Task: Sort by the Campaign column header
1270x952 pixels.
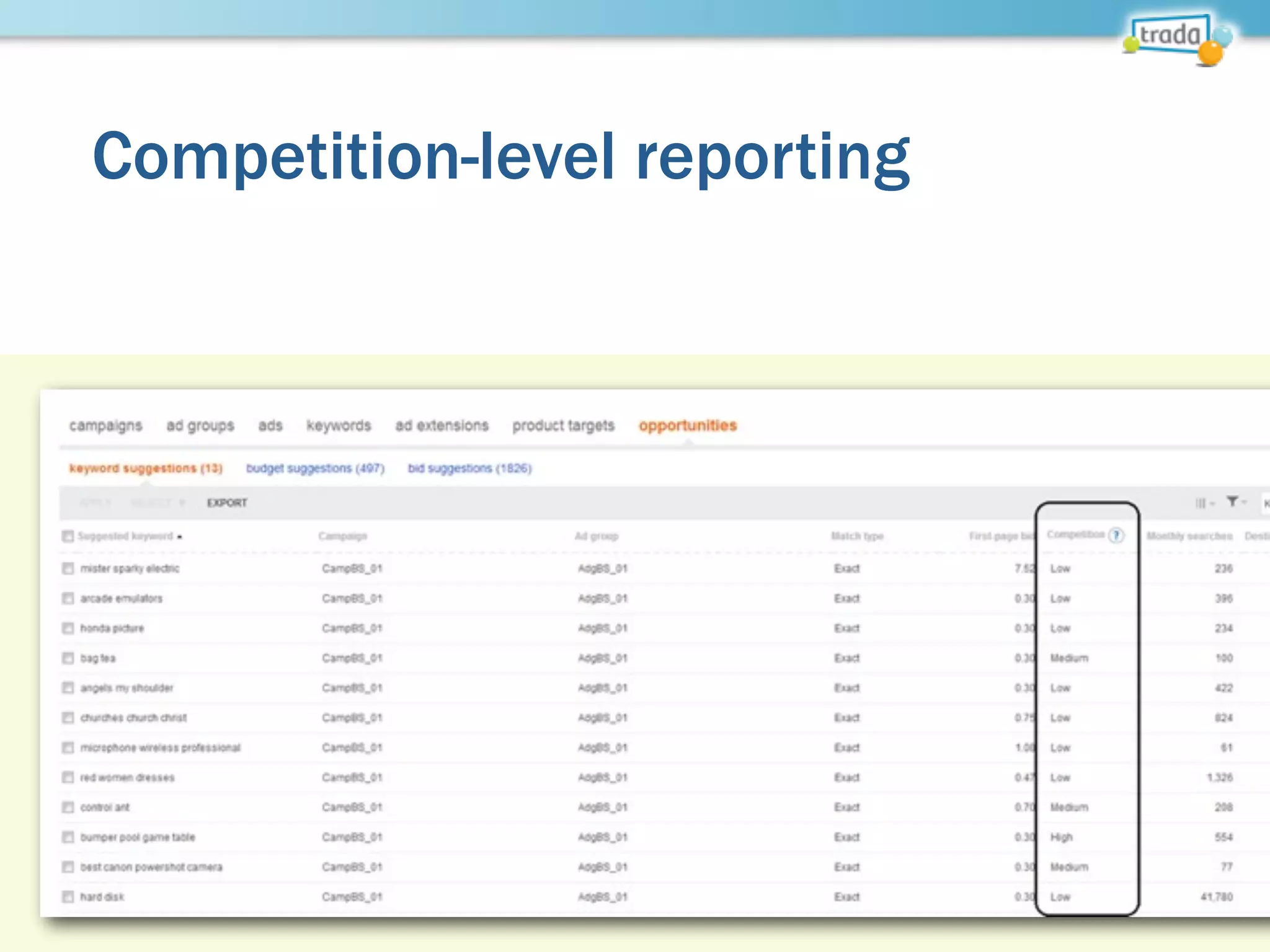Action: tap(343, 536)
